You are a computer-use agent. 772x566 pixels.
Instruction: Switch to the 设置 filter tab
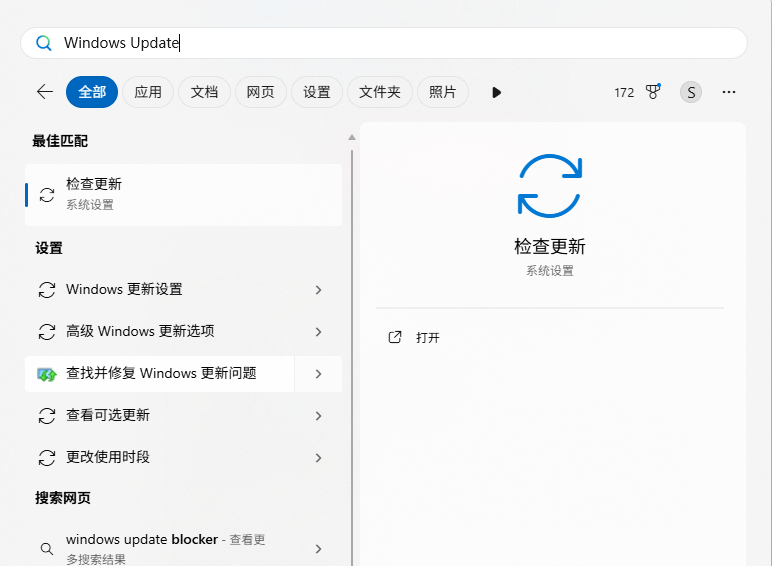317,92
